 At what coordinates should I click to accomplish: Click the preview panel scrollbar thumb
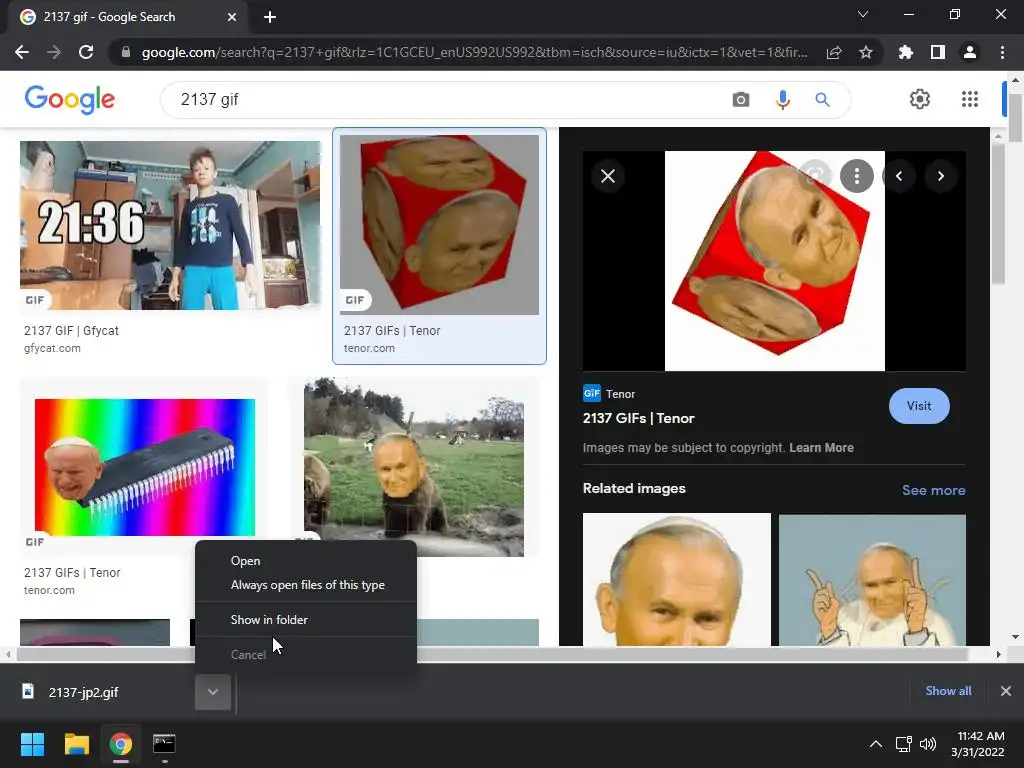[x=998, y=213]
